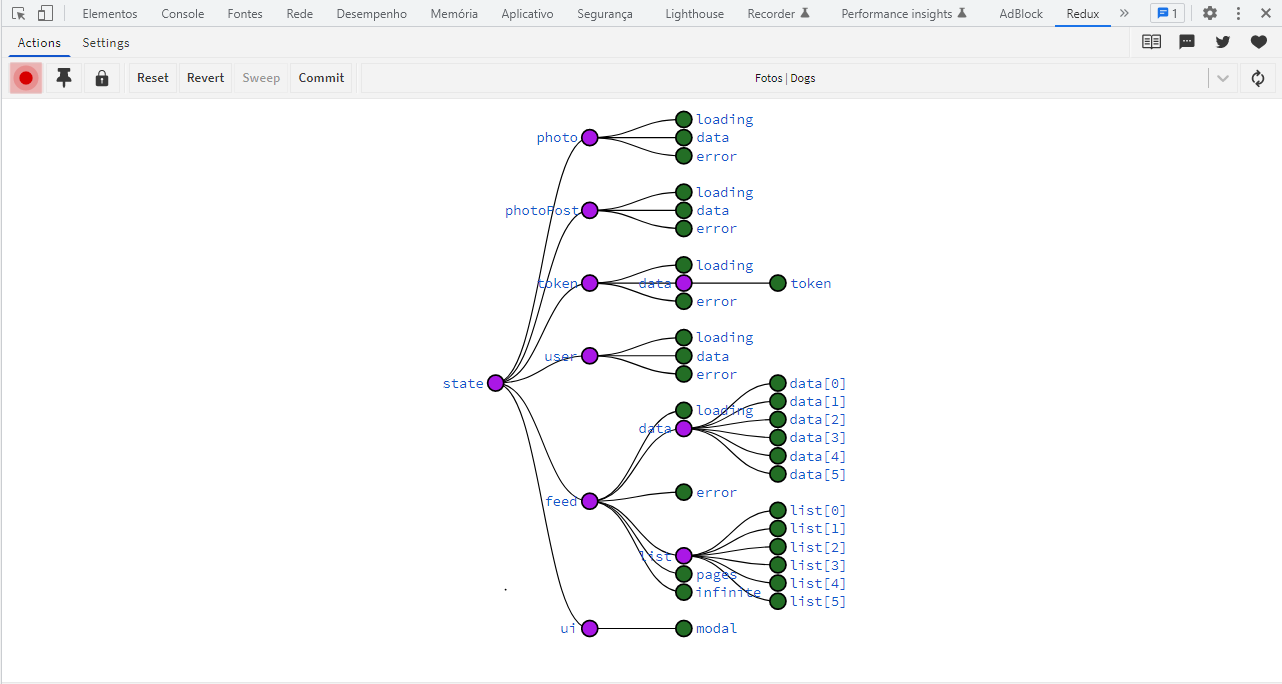Open the DevTools settings gear icon

pos(1209,13)
